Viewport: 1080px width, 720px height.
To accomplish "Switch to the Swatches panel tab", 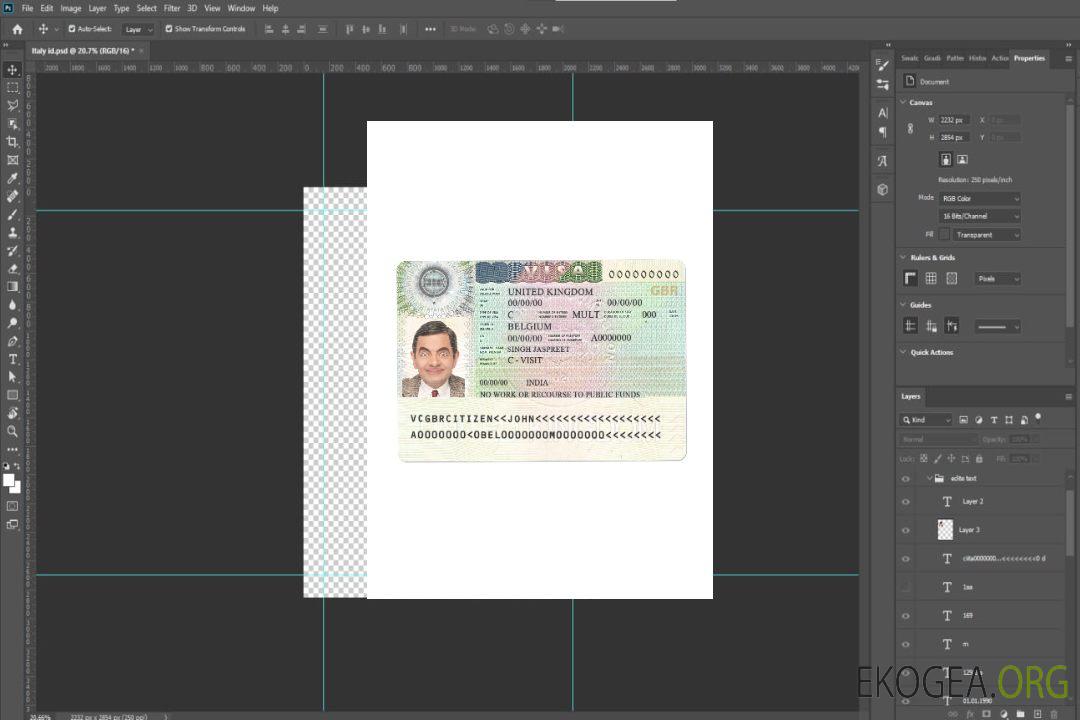I will [x=910, y=59].
